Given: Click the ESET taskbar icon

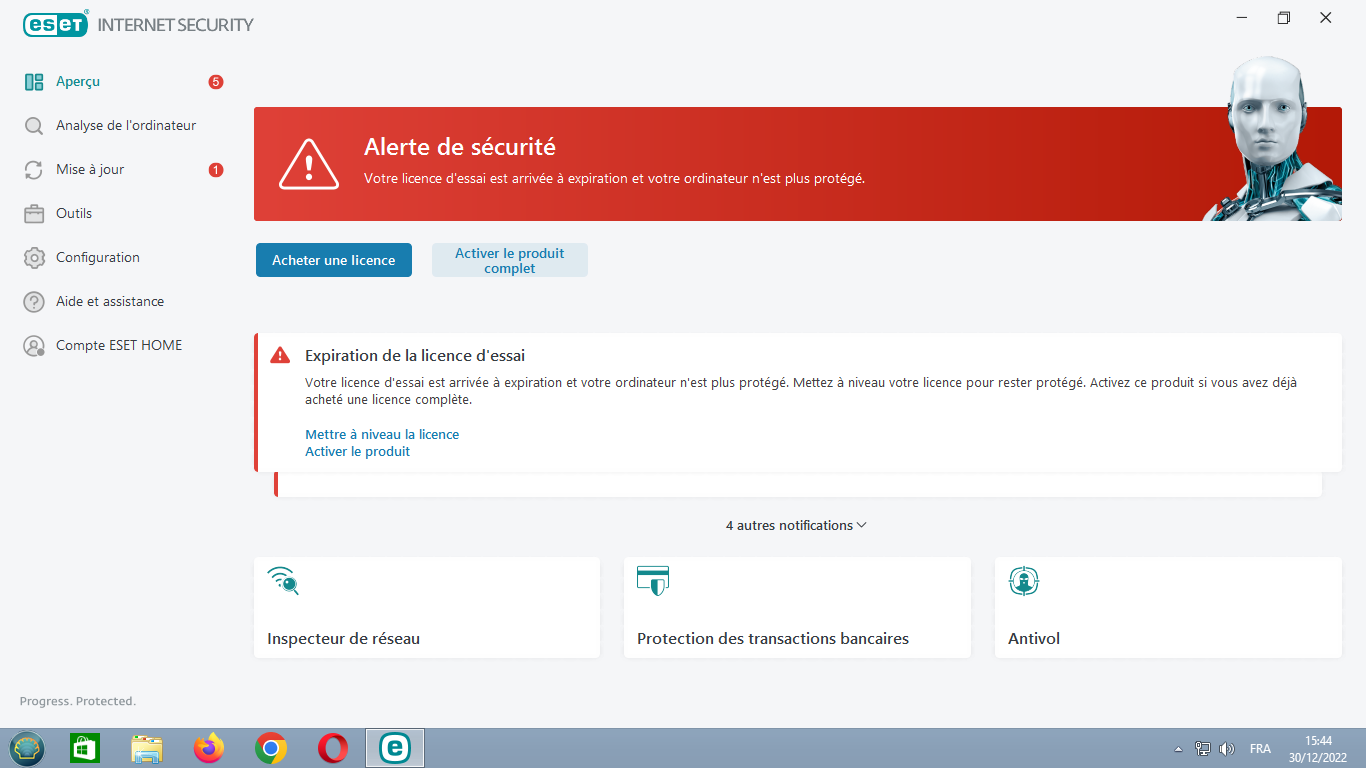Looking at the screenshot, I should coord(395,748).
